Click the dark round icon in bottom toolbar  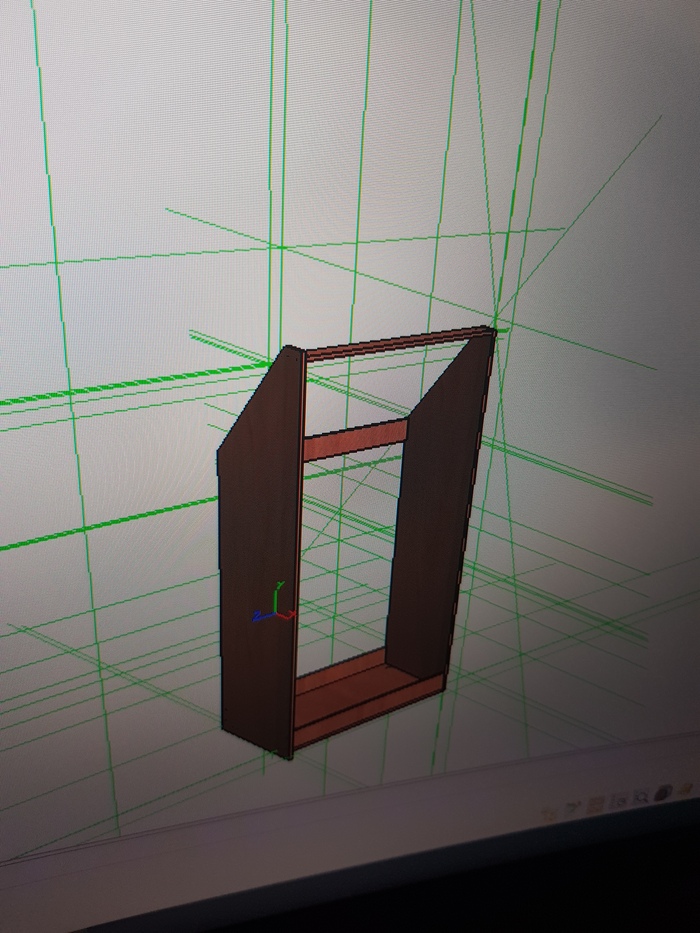(x=663, y=793)
